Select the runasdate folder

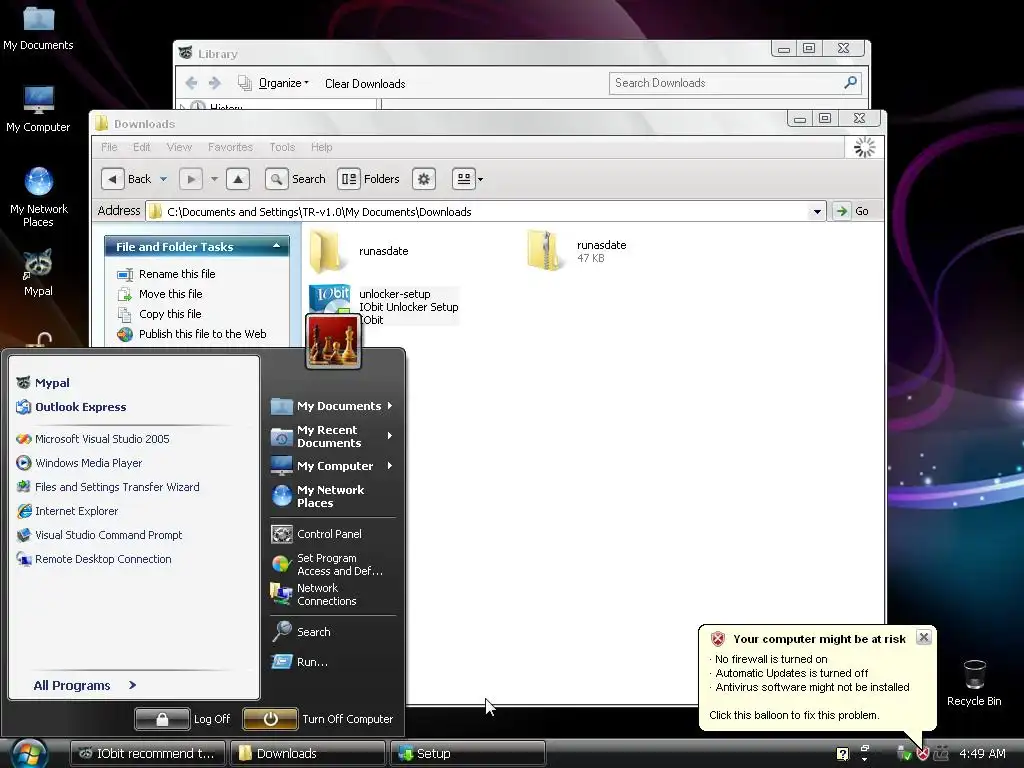pyautogui.click(x=360, y=251)
